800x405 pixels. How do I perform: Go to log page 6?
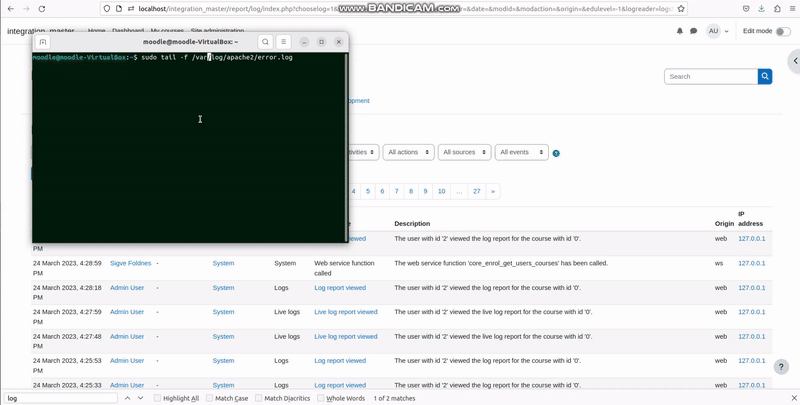click(x=382, y=191)
